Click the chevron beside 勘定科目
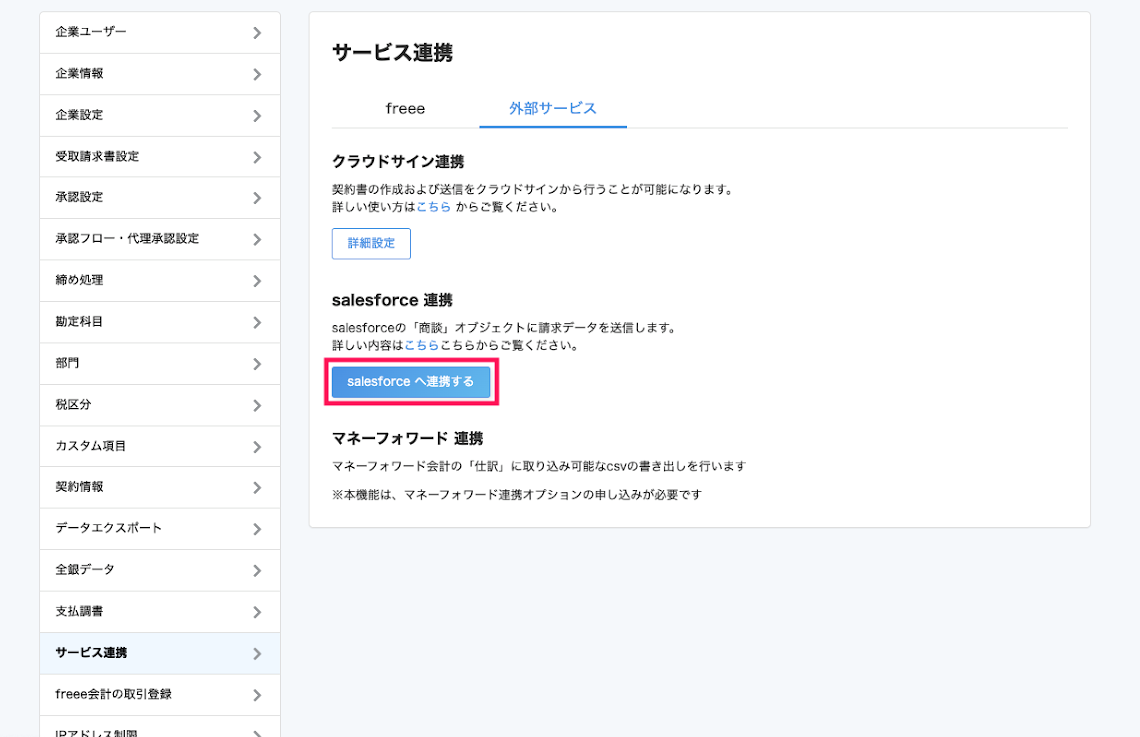The height and width of the screenshot is (737, 1140). click(x=257, y=322)
